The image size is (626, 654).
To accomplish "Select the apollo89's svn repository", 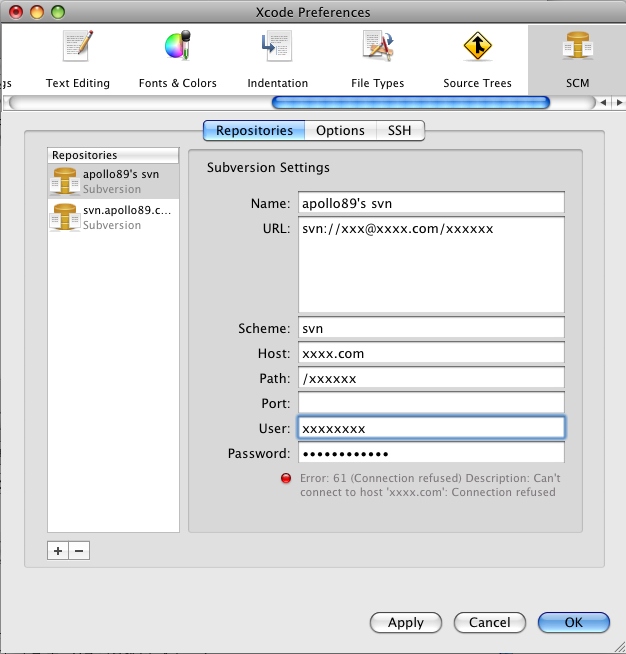I will pyautogui.click(x=113, y=181).
